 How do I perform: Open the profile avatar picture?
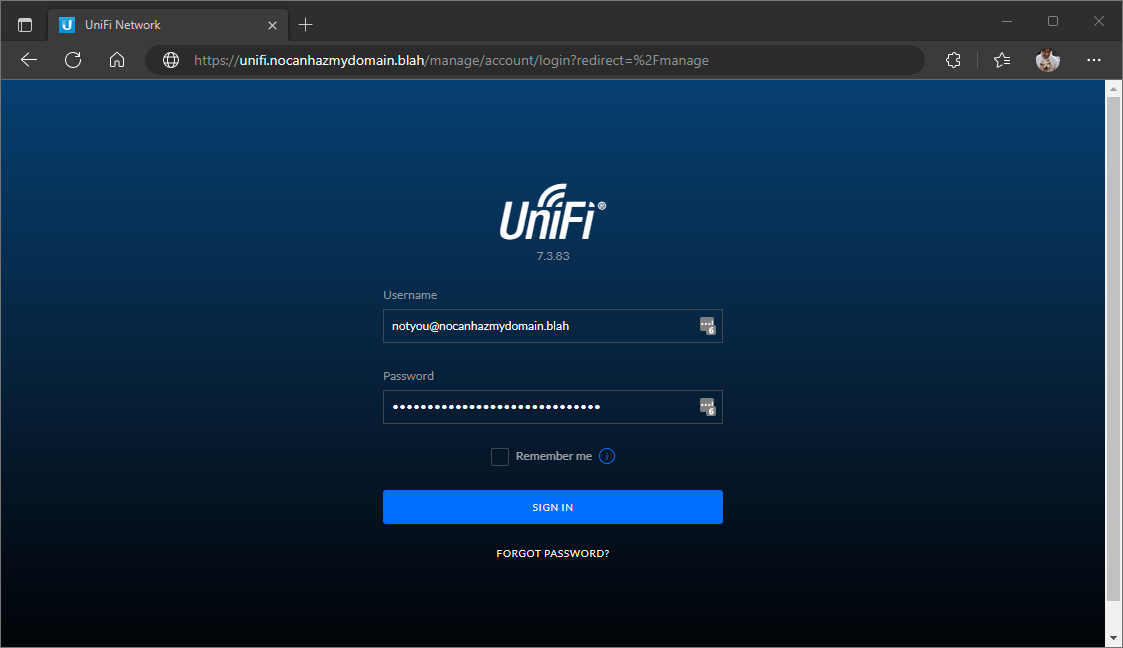coord(1047,60)
